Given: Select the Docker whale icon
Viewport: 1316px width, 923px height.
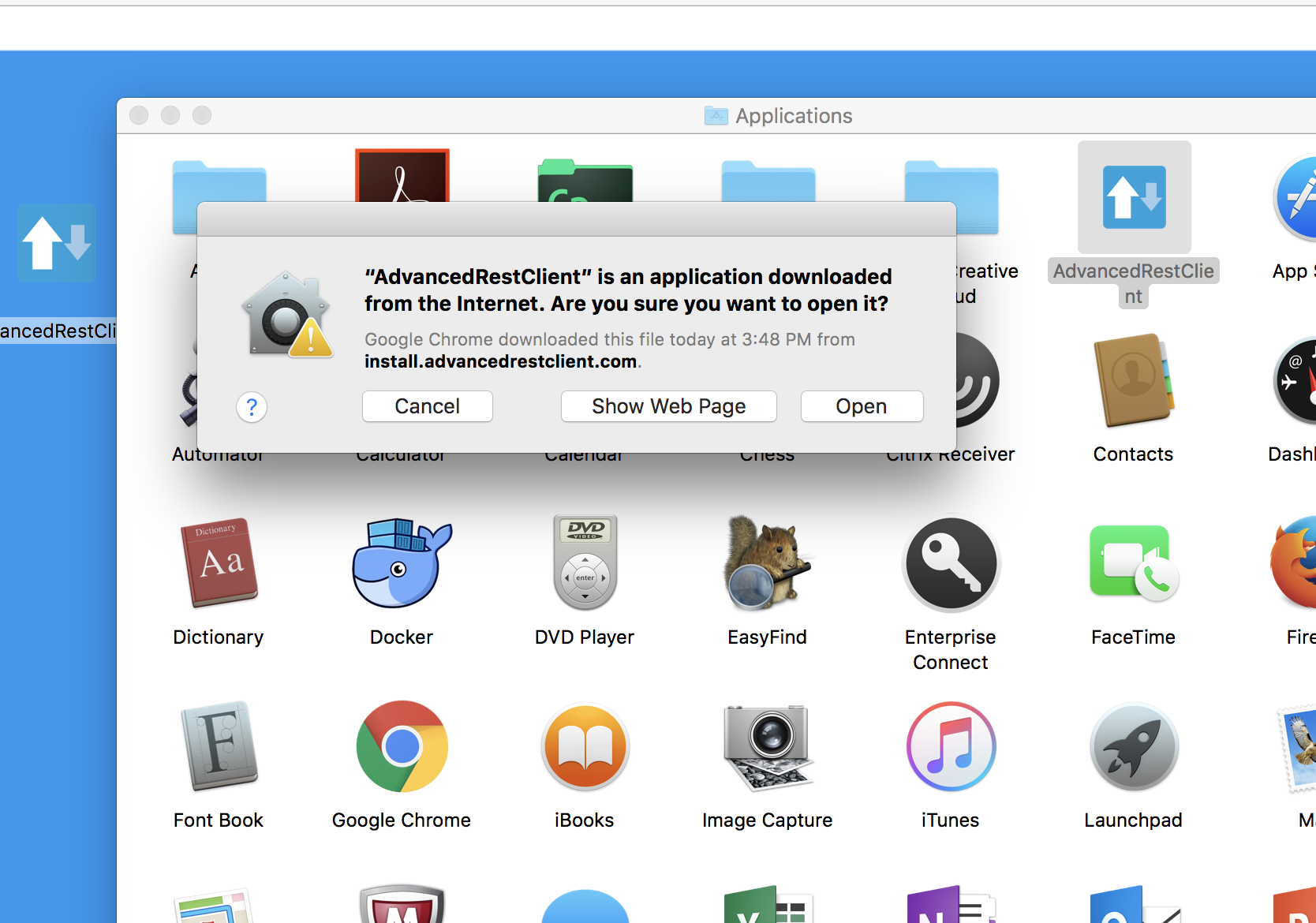Looking at the screenshot, I should pyautogui.click(x=401, y=563).
